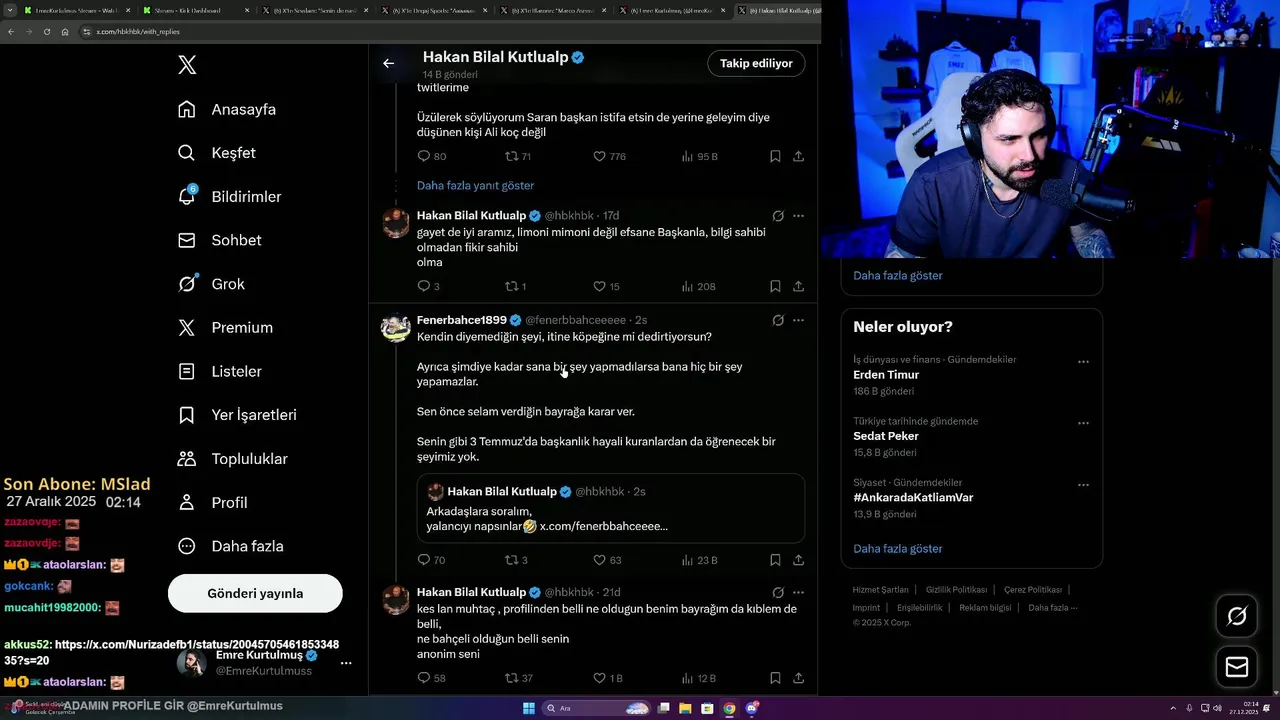The image size is (1280, 720).
Task: Open Premium in the sidebar
Action: [x=225, y=327]
